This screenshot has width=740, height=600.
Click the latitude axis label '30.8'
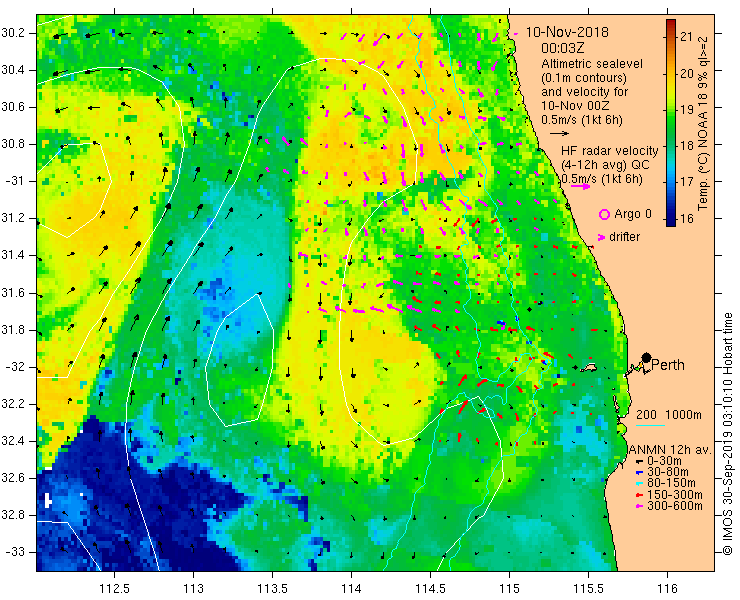pyautogui.click(x=13, y=144)
